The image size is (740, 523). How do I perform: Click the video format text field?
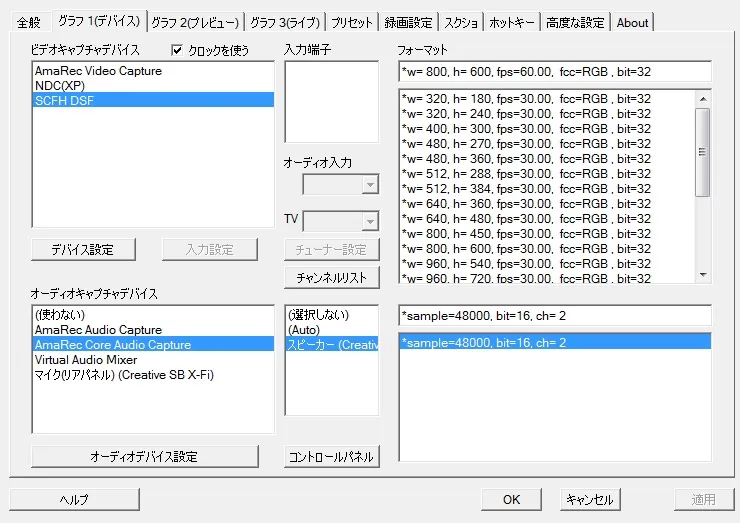click(554, 72)
